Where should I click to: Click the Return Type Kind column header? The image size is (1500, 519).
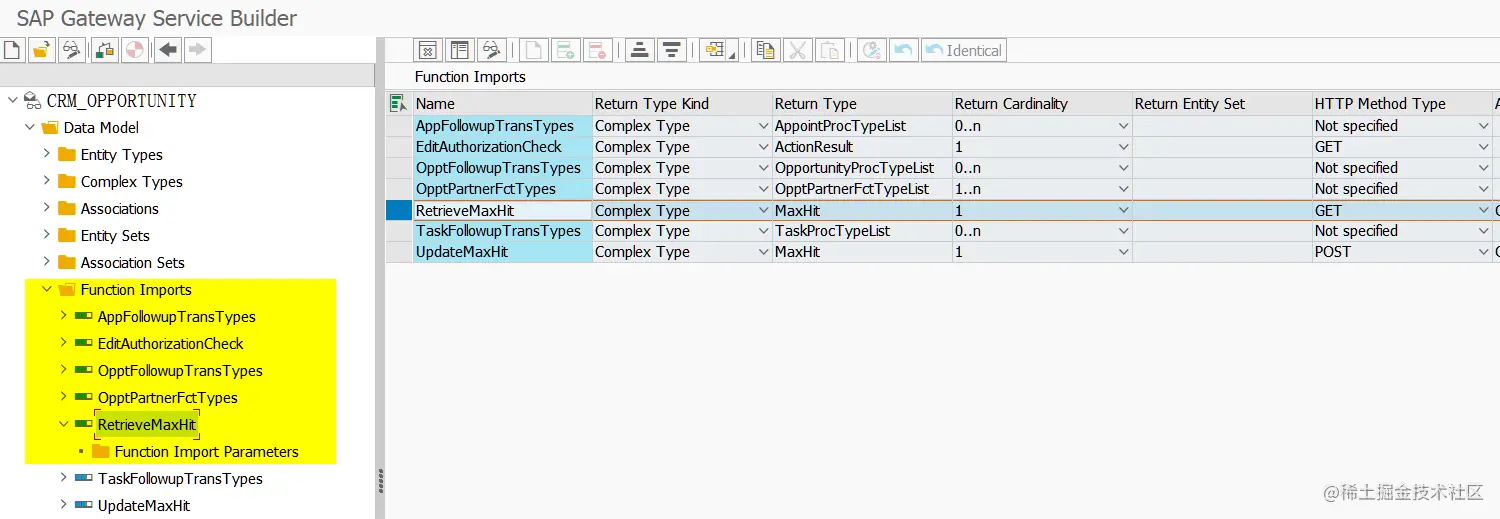tap(683, 103)
